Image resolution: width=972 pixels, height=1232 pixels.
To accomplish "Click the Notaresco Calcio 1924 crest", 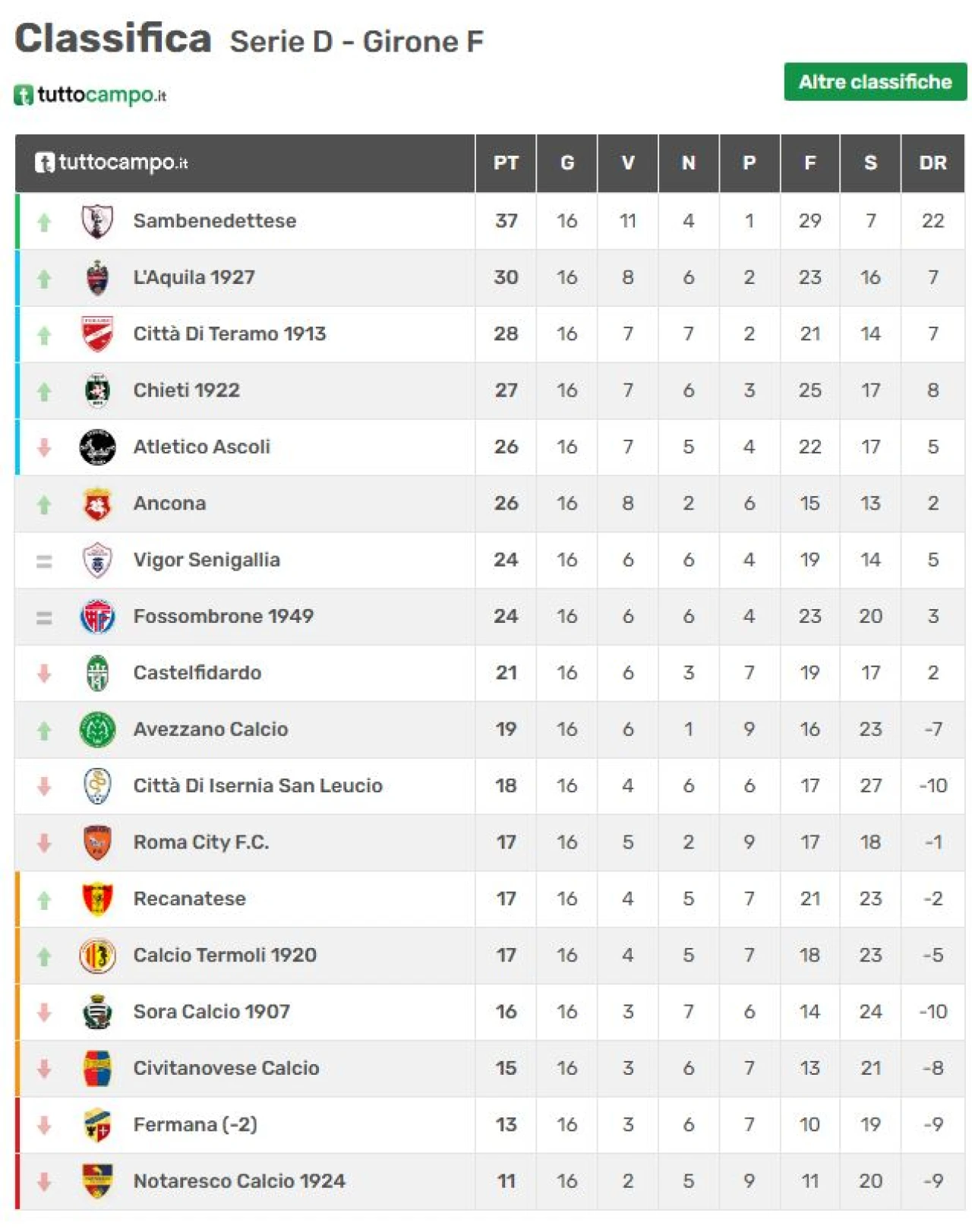I will (x=97, y=1181).
